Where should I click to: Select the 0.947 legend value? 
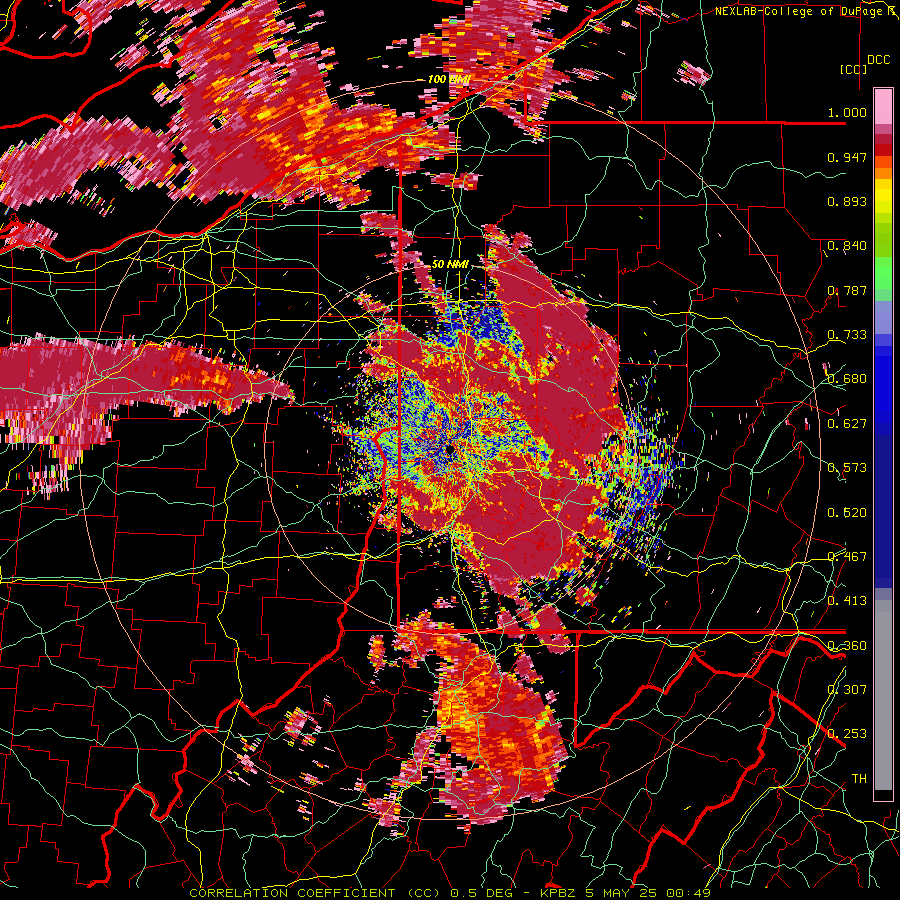coord(847,157)
